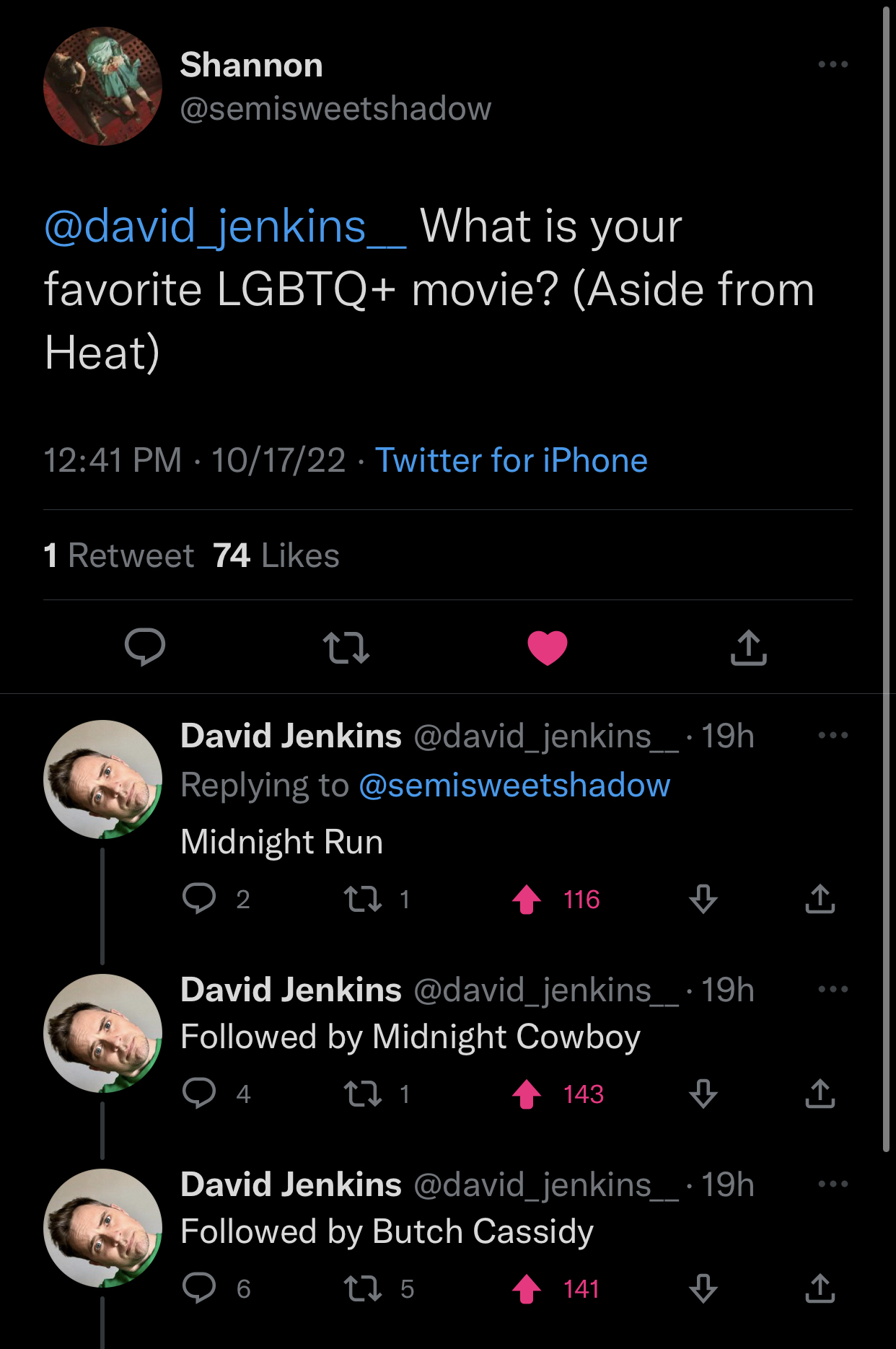Retweet Shannon's main tweet

346,647
